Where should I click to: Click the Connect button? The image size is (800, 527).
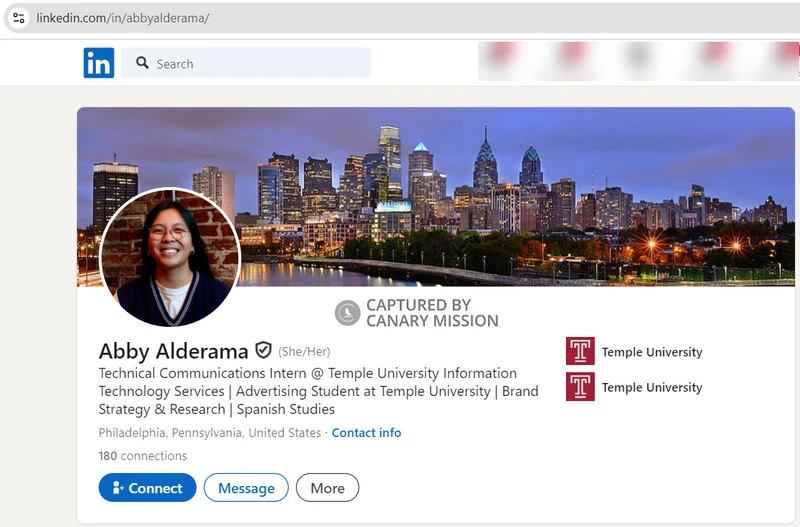[147, 488]
